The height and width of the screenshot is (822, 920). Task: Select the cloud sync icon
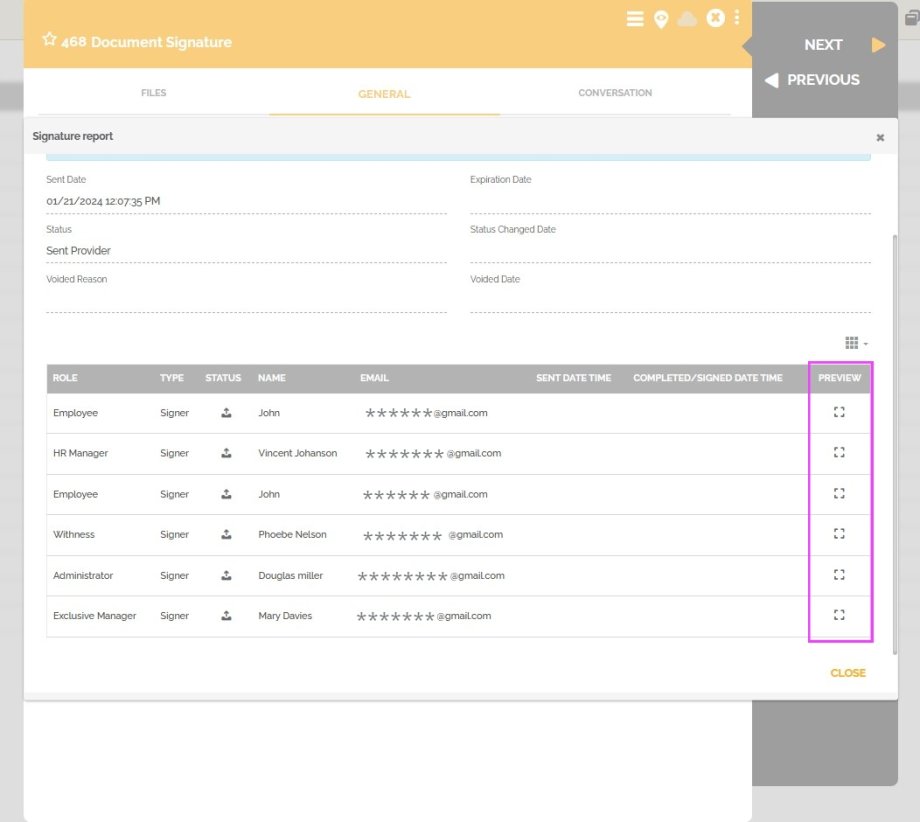pyautogui.click(x=686, y=18)
